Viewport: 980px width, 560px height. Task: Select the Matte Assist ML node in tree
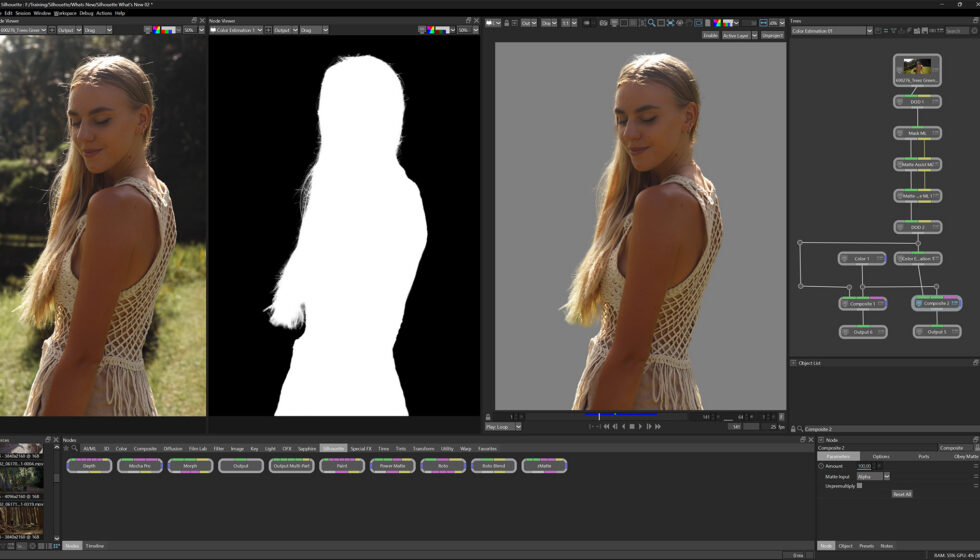click(x=918, y=164)
